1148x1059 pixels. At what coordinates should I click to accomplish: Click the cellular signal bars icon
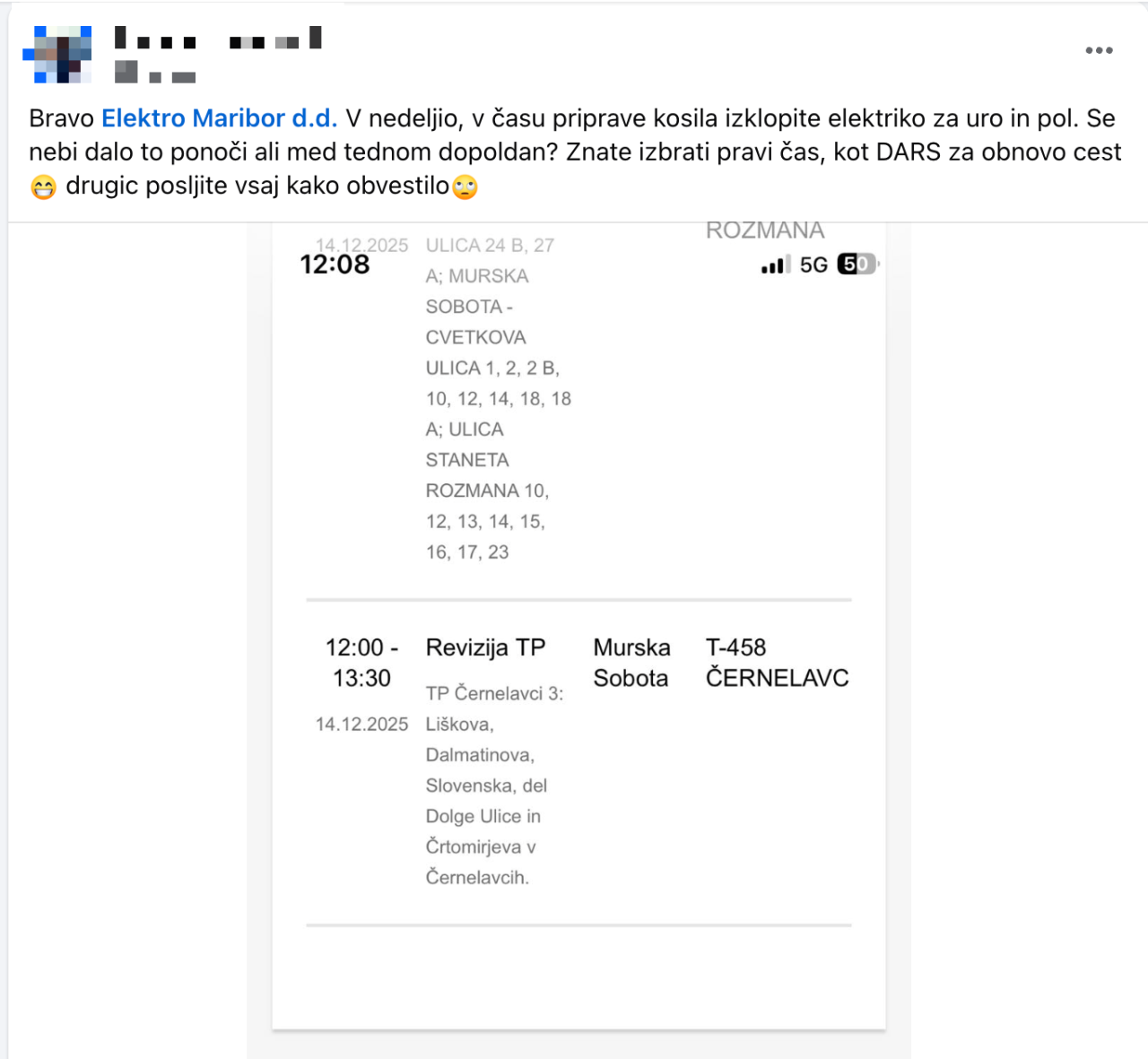click(x=775, y=265)
